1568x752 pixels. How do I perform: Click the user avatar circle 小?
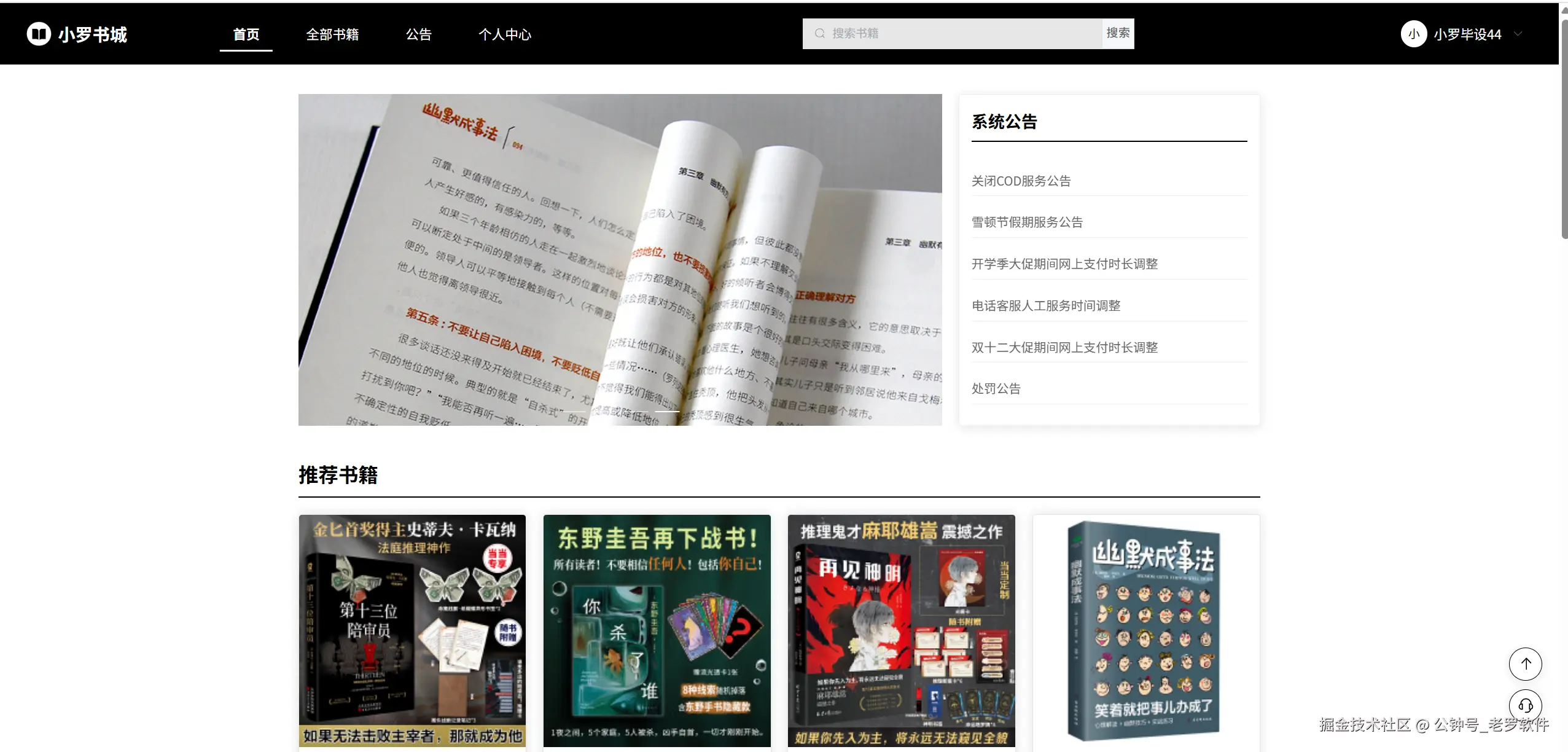click(1413, 34)
